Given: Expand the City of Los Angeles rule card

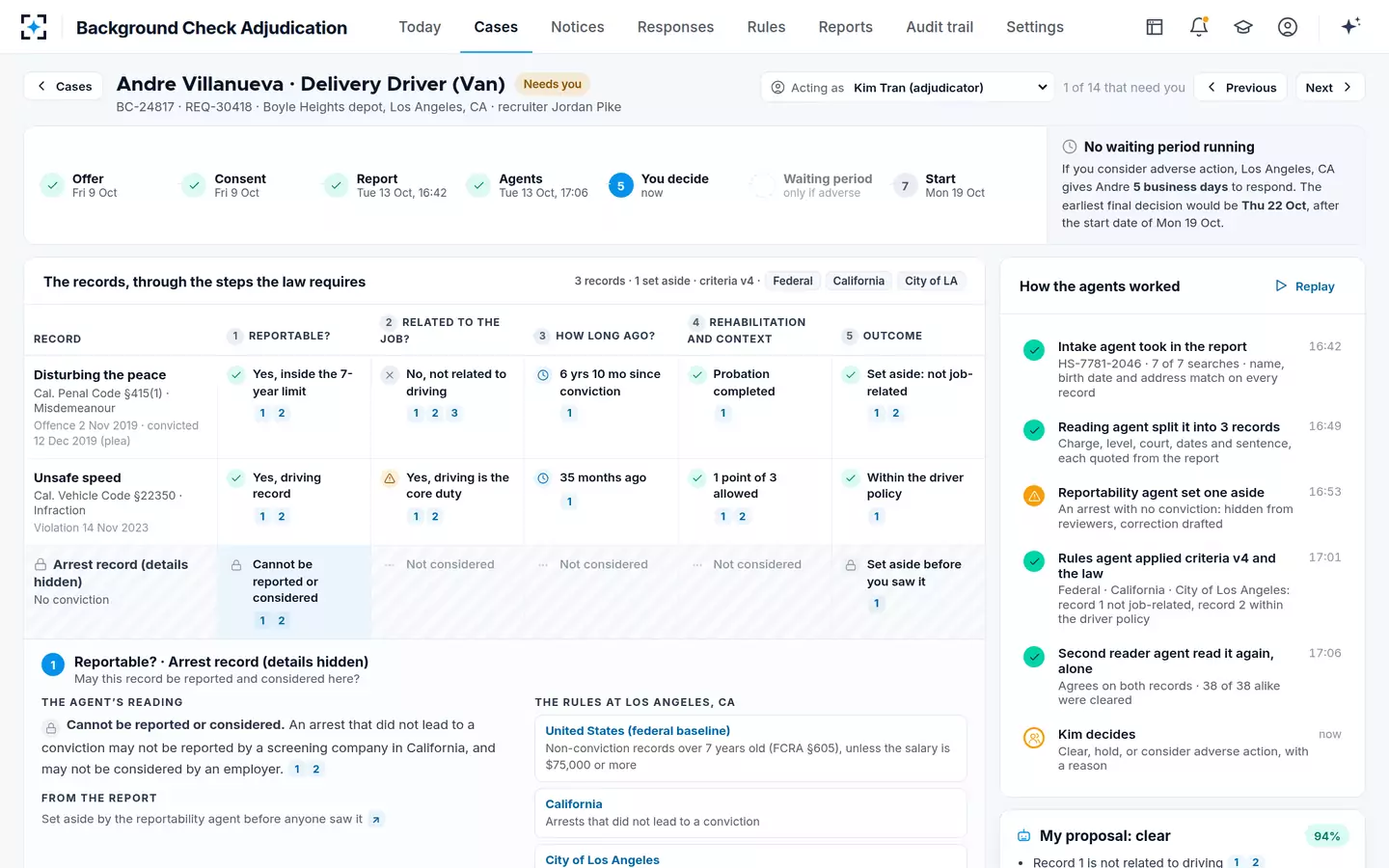Looking at the screenshot, I should coord(750,857).
